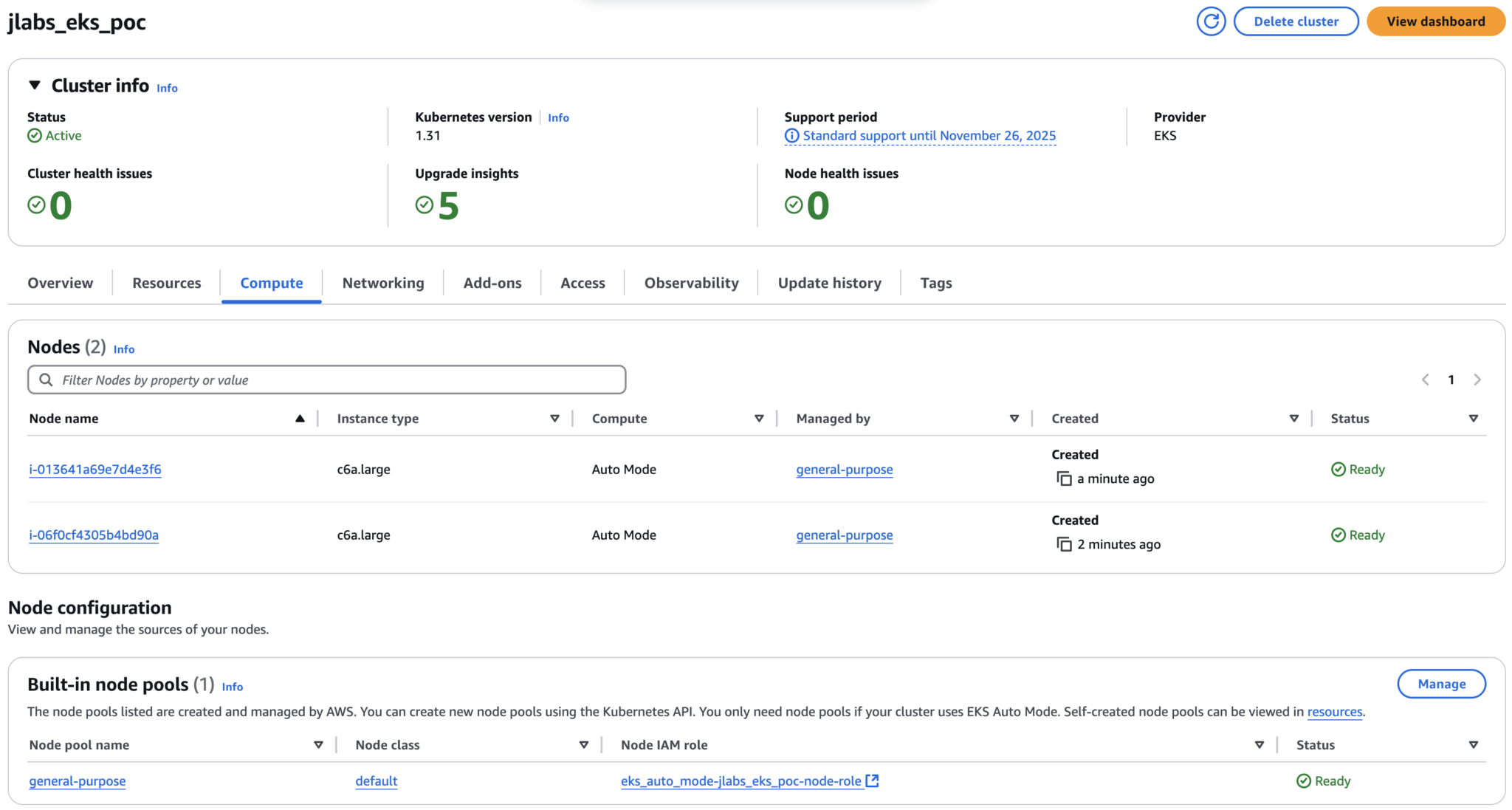Click the search magnifier in the Nodes filter
The width and height of the screenshot is (1512, 810).
point(46,379)
